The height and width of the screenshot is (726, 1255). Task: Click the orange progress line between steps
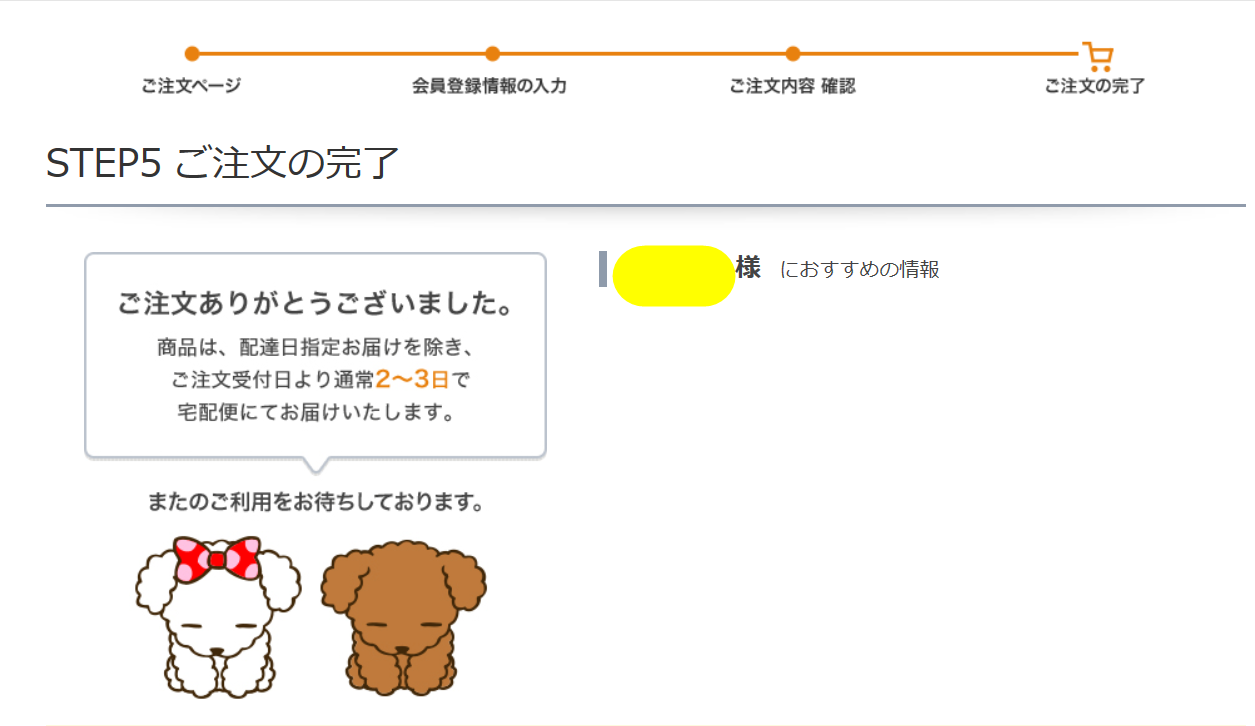[642, 54]
